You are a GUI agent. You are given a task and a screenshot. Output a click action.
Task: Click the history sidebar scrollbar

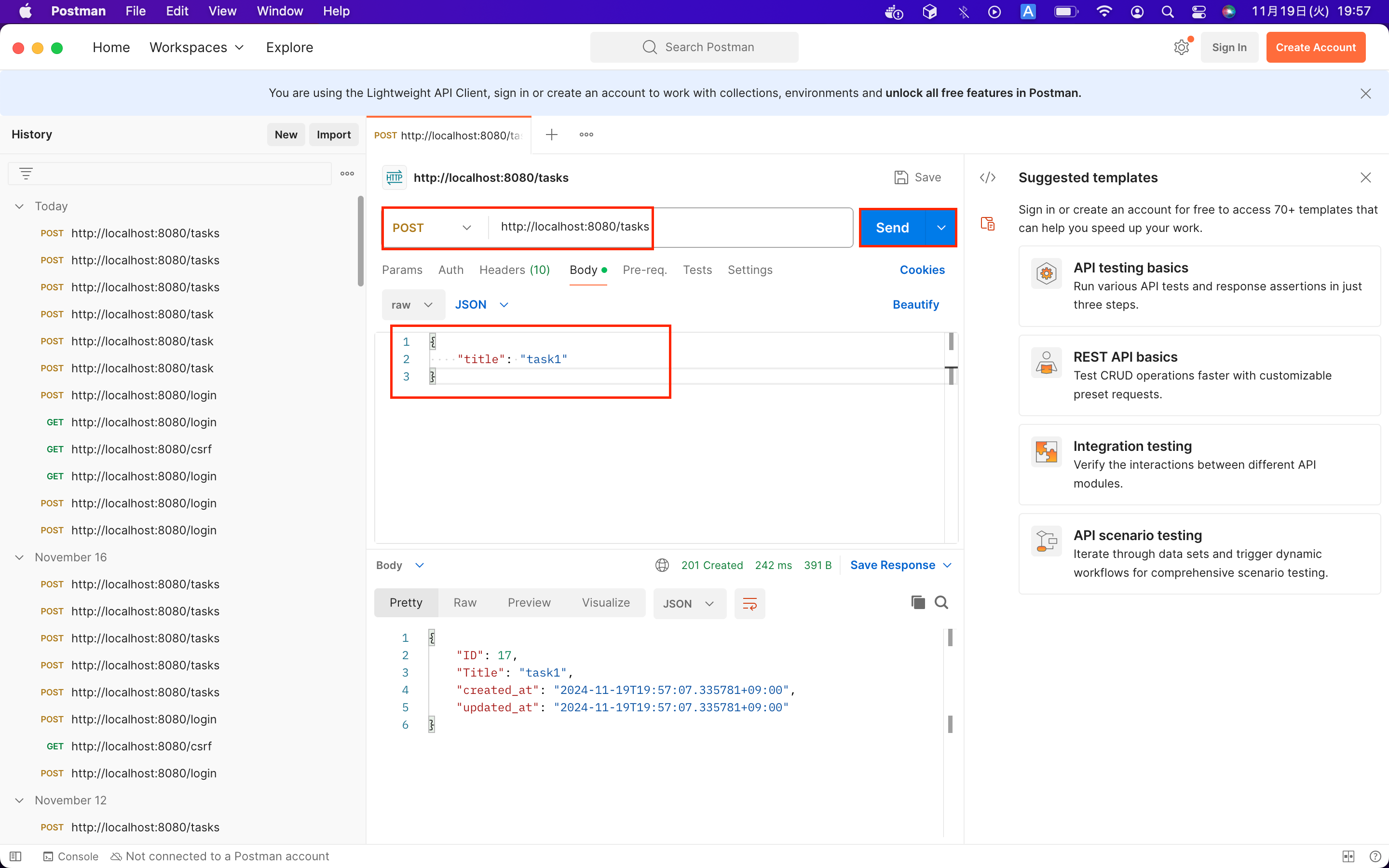tap(360, 241)
